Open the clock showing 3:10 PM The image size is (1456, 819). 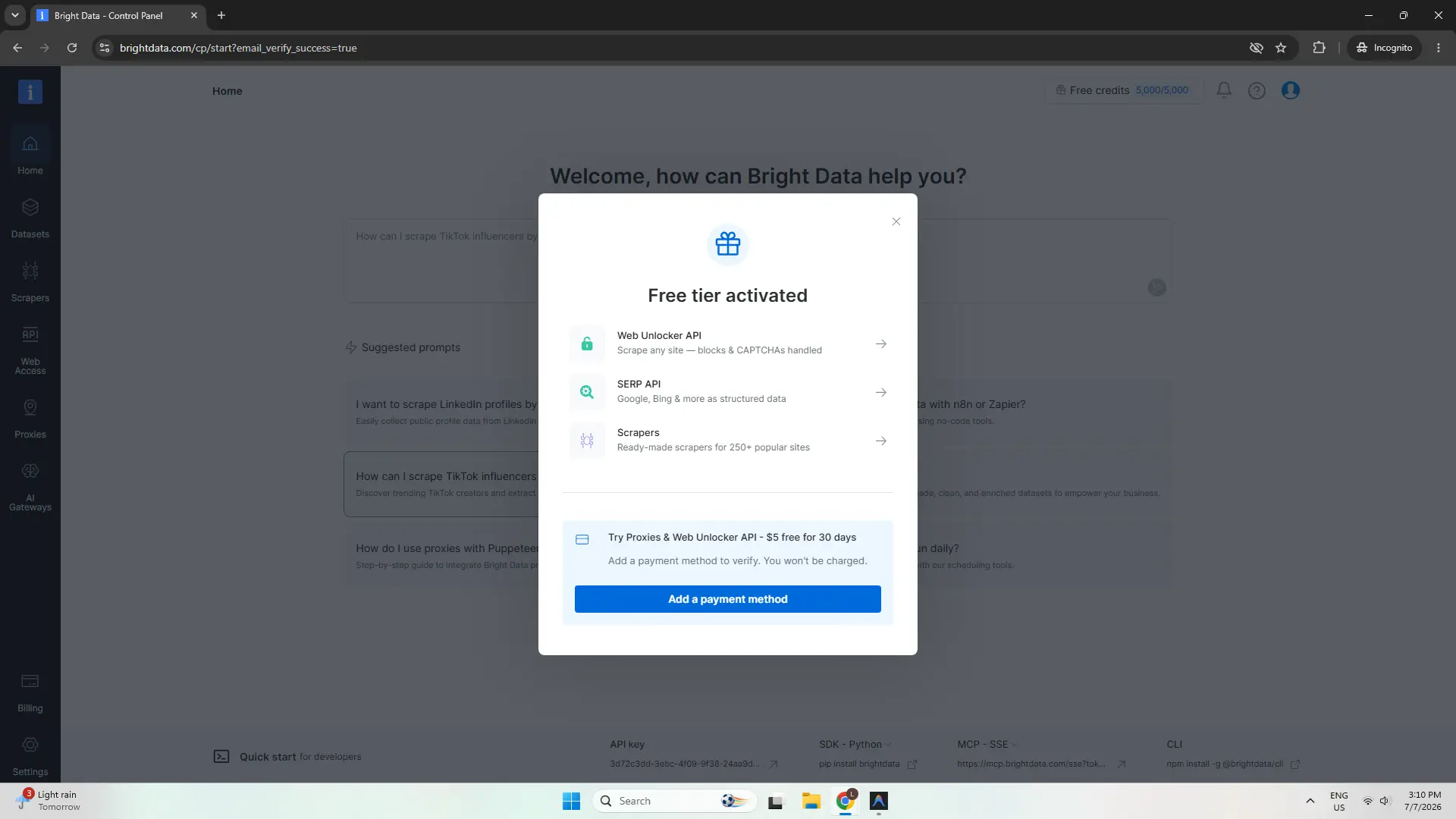(1423, 801)
